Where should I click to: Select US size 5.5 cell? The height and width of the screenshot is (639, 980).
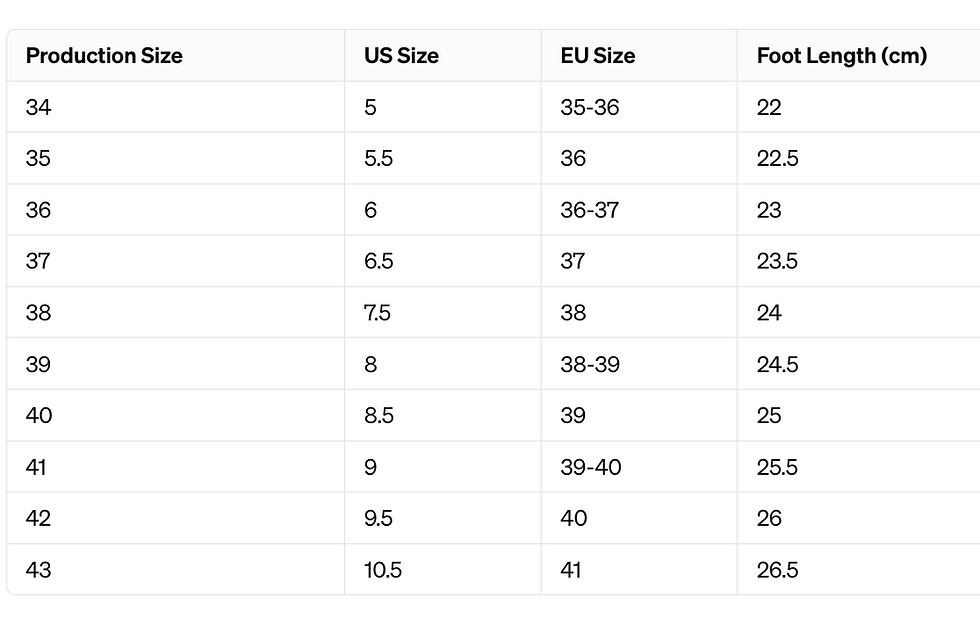coord(442,158)
